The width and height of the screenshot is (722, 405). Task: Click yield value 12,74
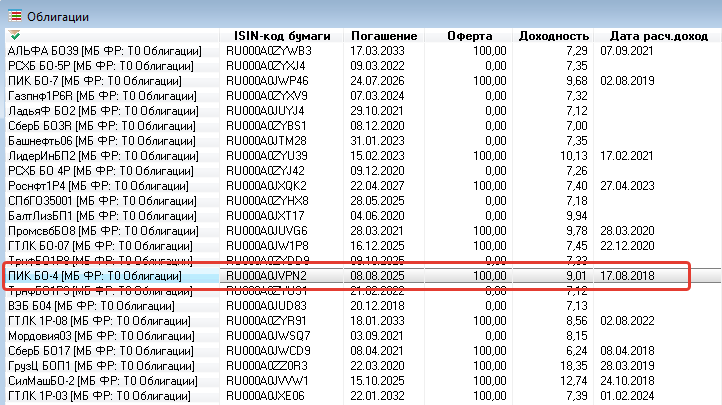[x=574, y=381]
